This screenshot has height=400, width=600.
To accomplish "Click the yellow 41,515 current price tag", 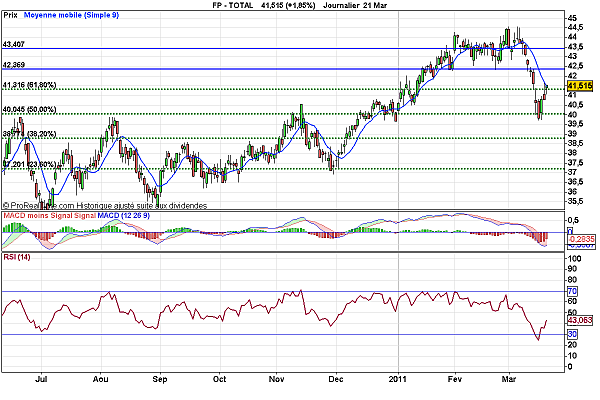I will (x=579, y=87).
